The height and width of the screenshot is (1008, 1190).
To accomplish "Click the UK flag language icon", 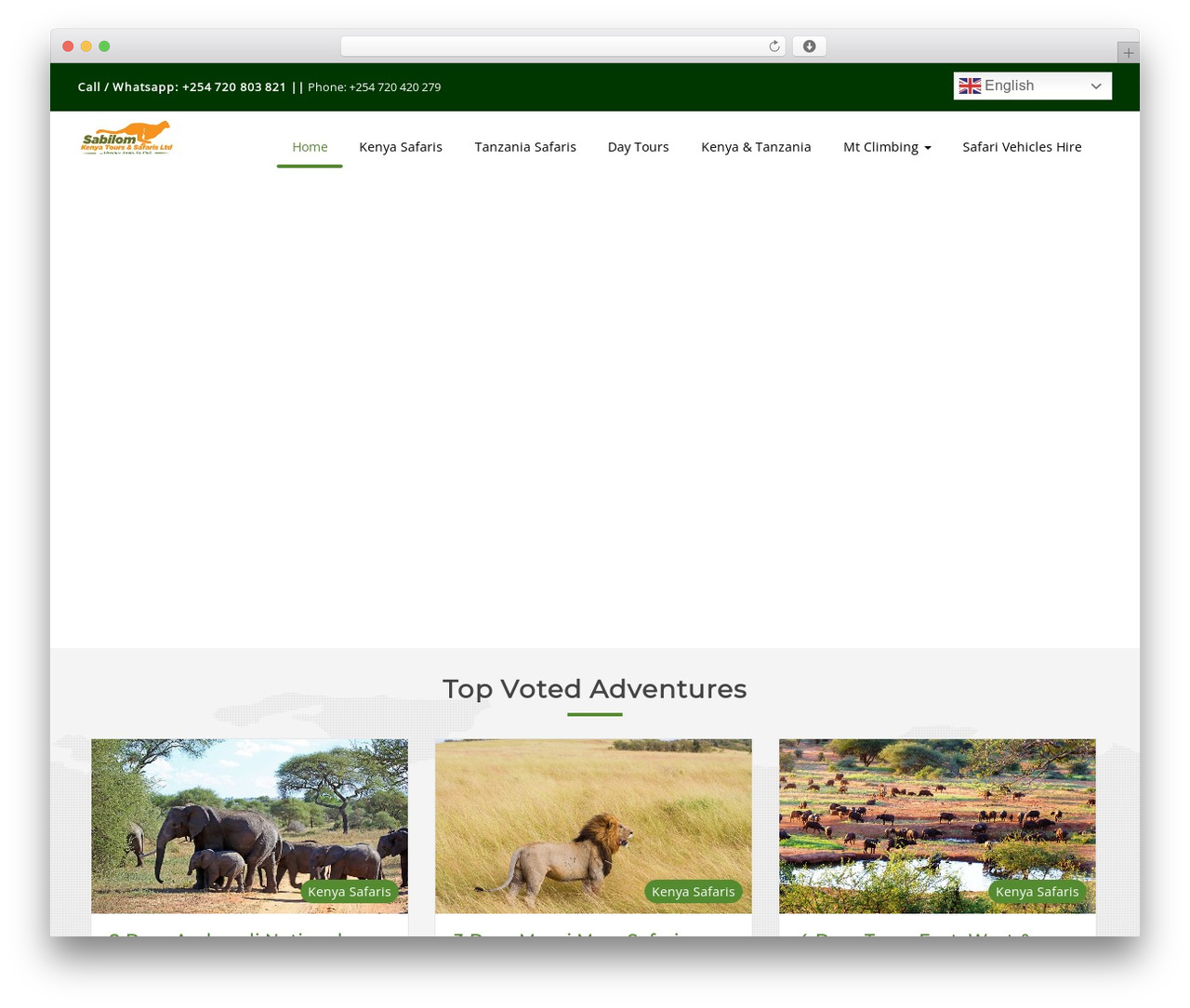I will point(970,86).
